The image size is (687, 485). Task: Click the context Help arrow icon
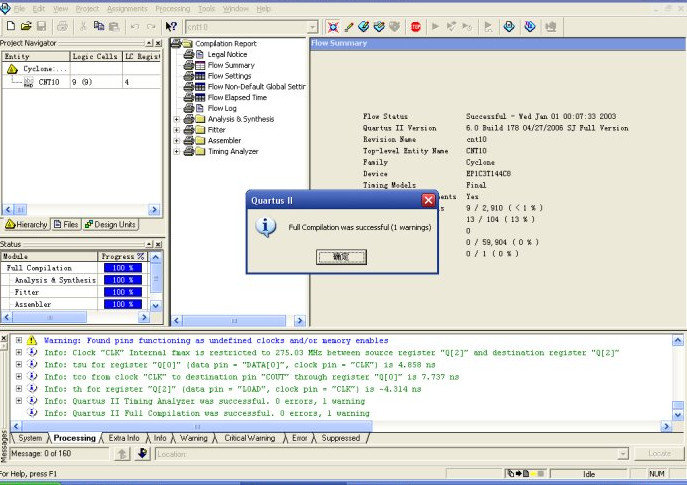tap(171, 27)
